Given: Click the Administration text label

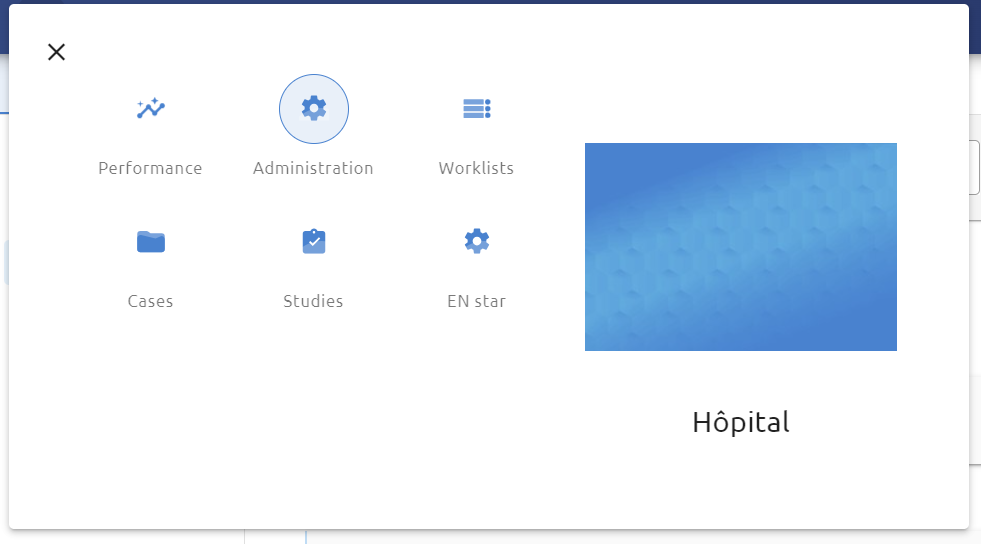Looking at the screenshot, I should [x=313, y=168].
